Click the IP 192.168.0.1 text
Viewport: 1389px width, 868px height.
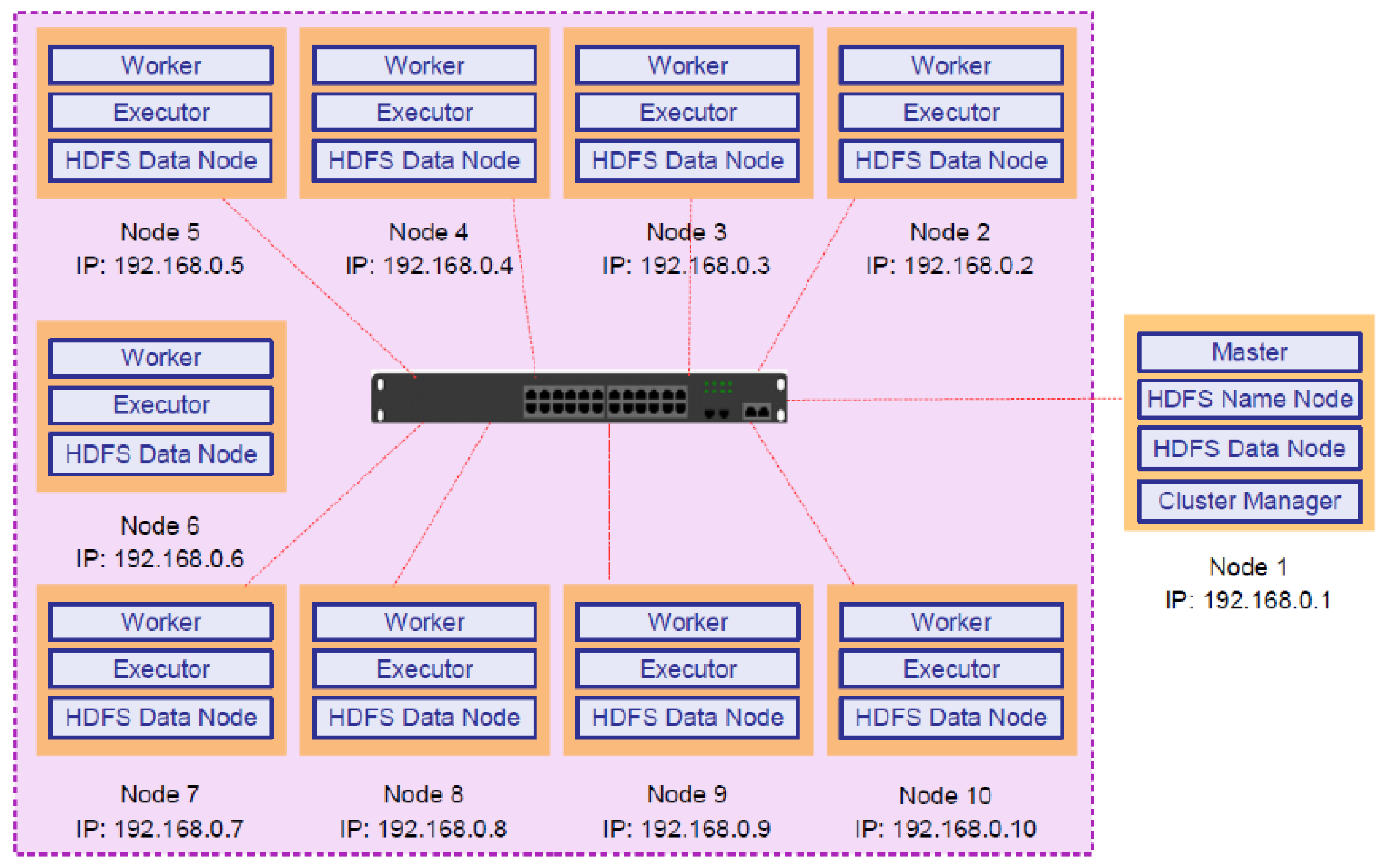(x=1248, y=601)
